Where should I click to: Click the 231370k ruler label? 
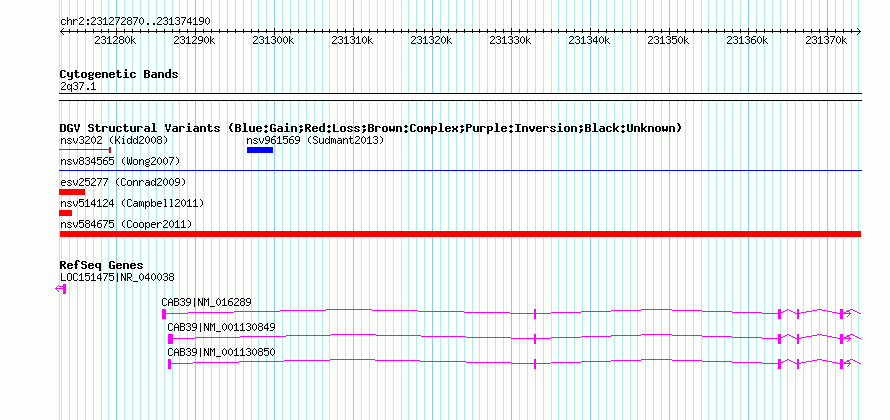[826, 40]
